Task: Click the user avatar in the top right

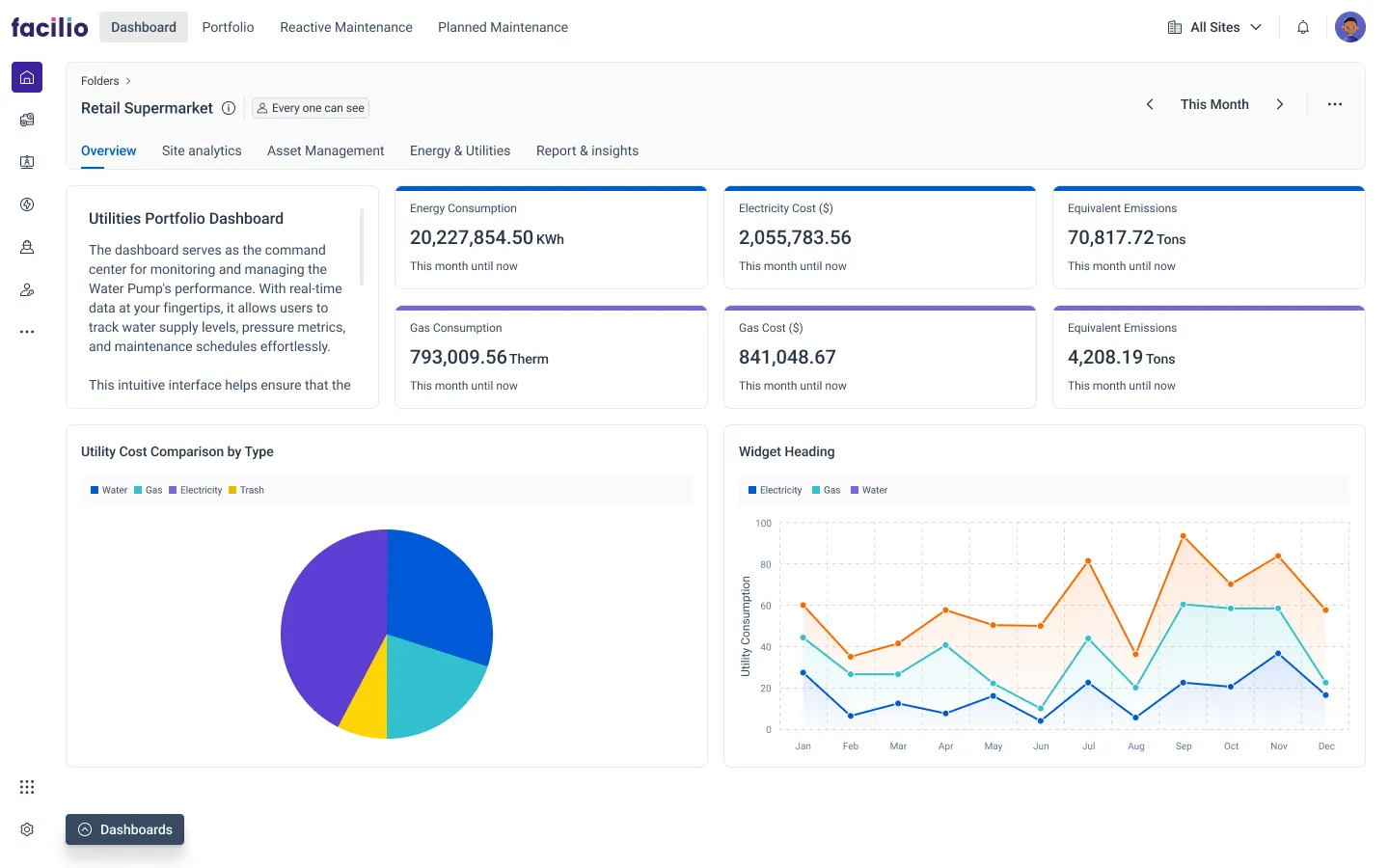Action: tap(1350, 27)
